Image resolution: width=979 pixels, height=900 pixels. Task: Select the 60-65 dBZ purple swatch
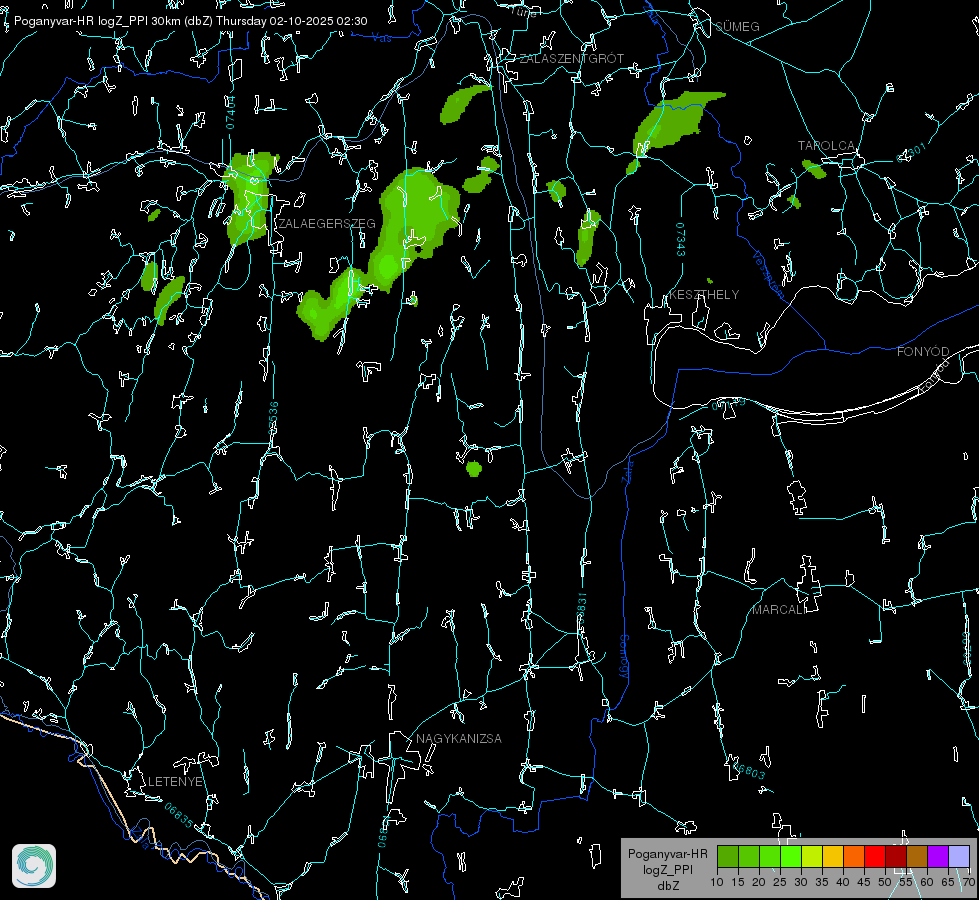pyautogui.click(x=938, y=856)
